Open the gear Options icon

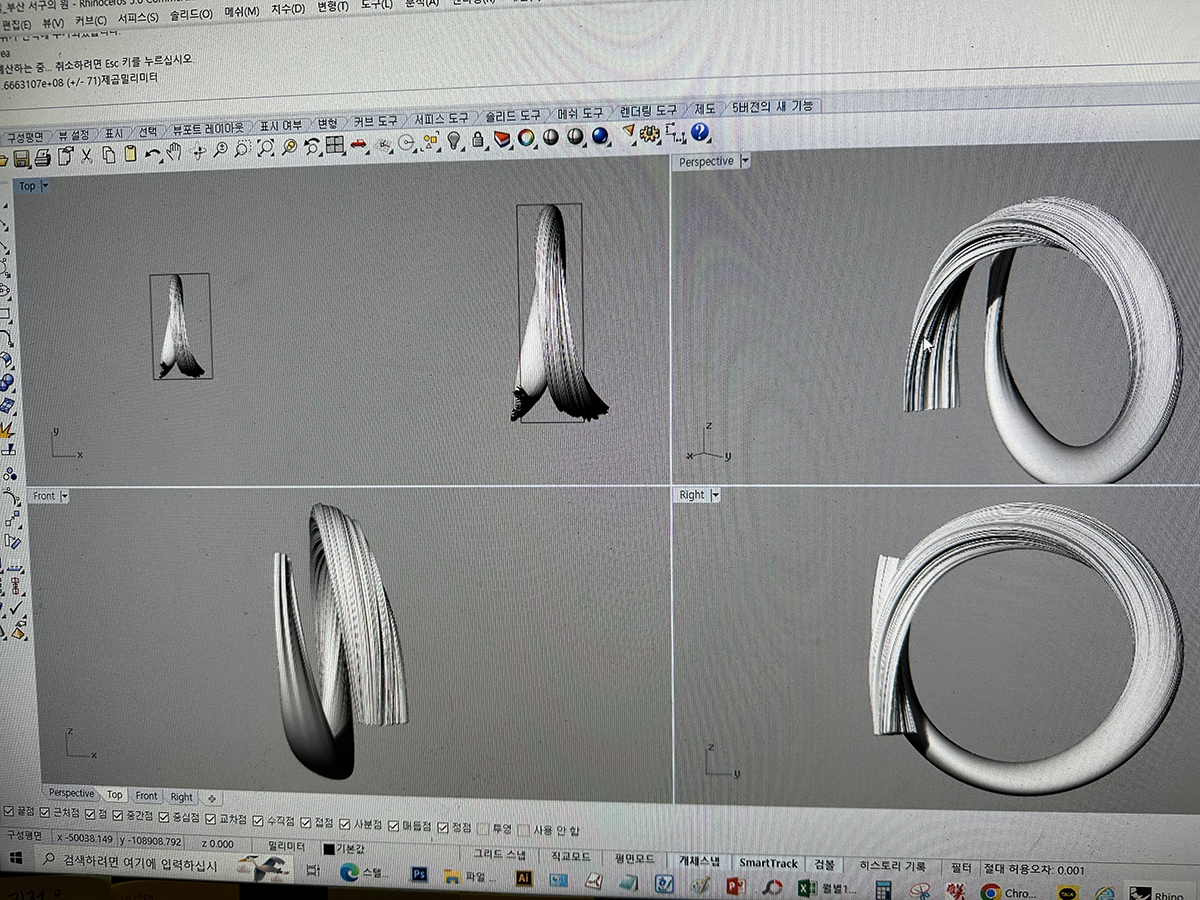pos(649,134)
